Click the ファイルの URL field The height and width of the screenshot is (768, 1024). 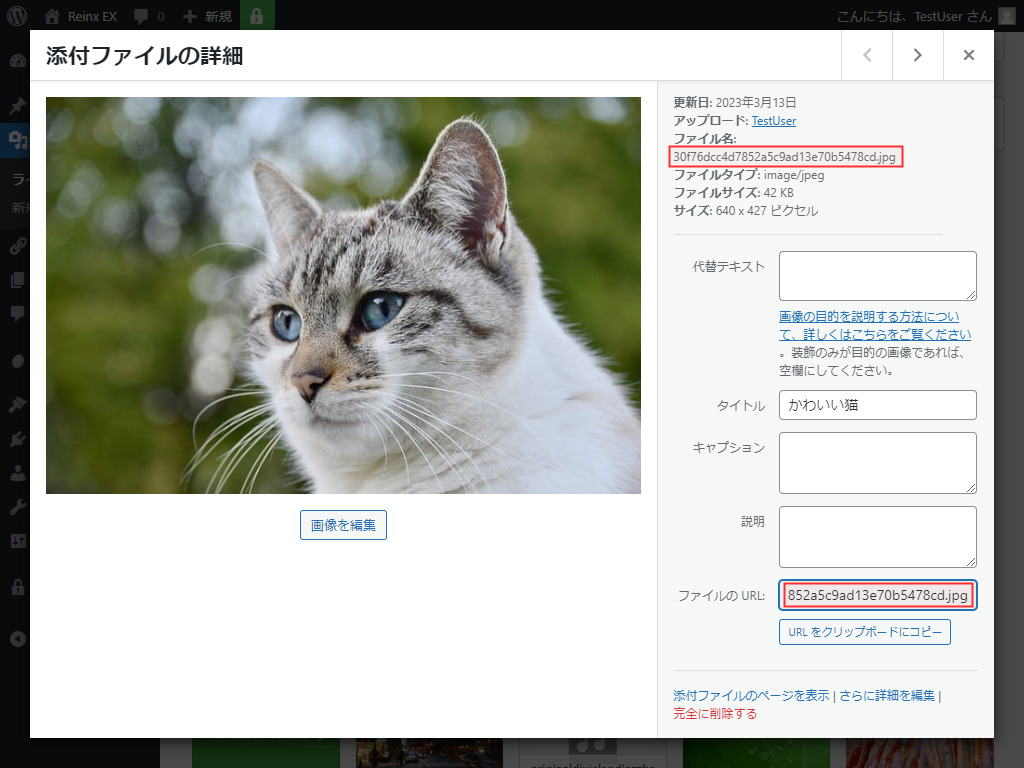(878, 596)
